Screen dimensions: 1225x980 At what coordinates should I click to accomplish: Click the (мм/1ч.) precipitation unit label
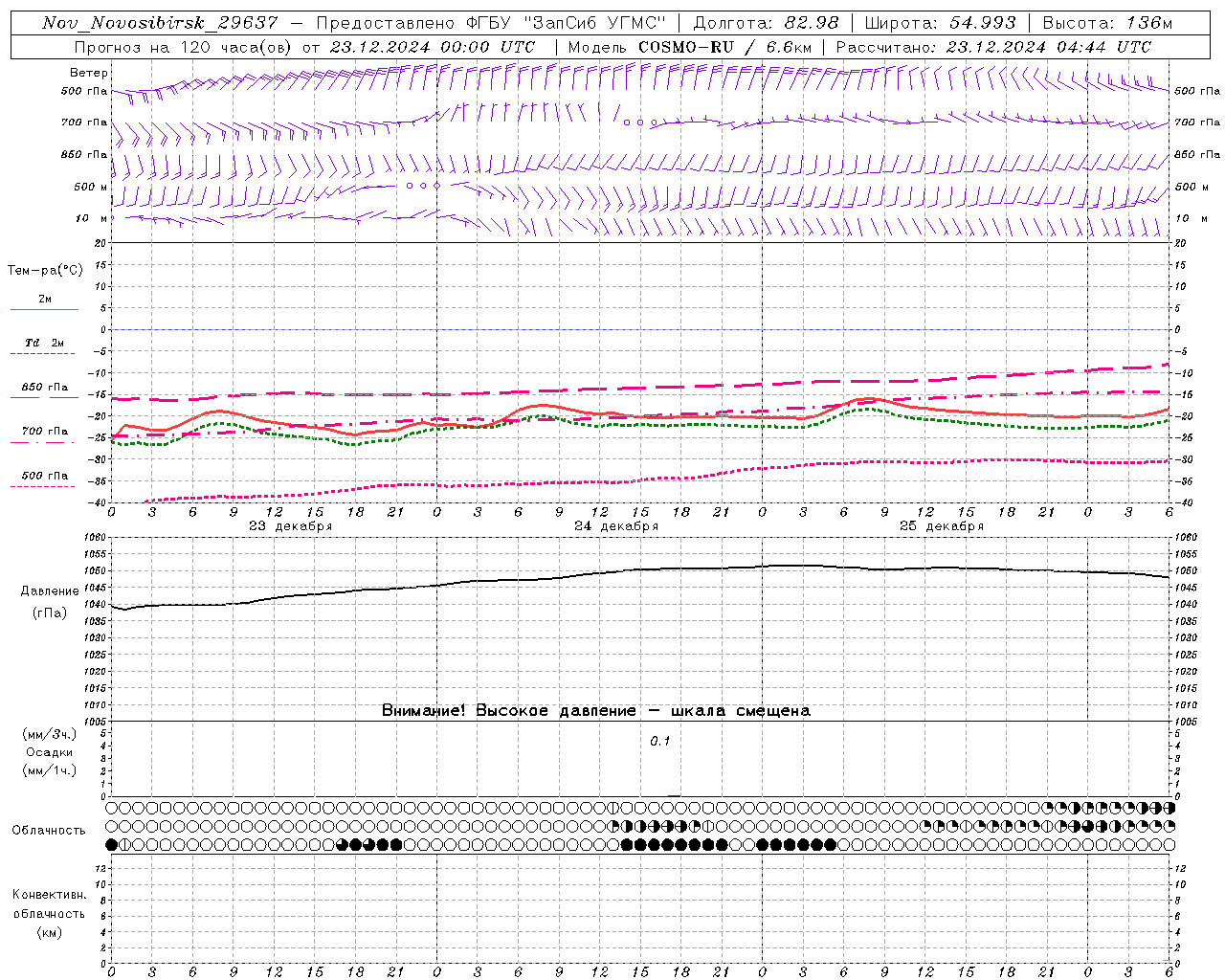coord(49,770)
